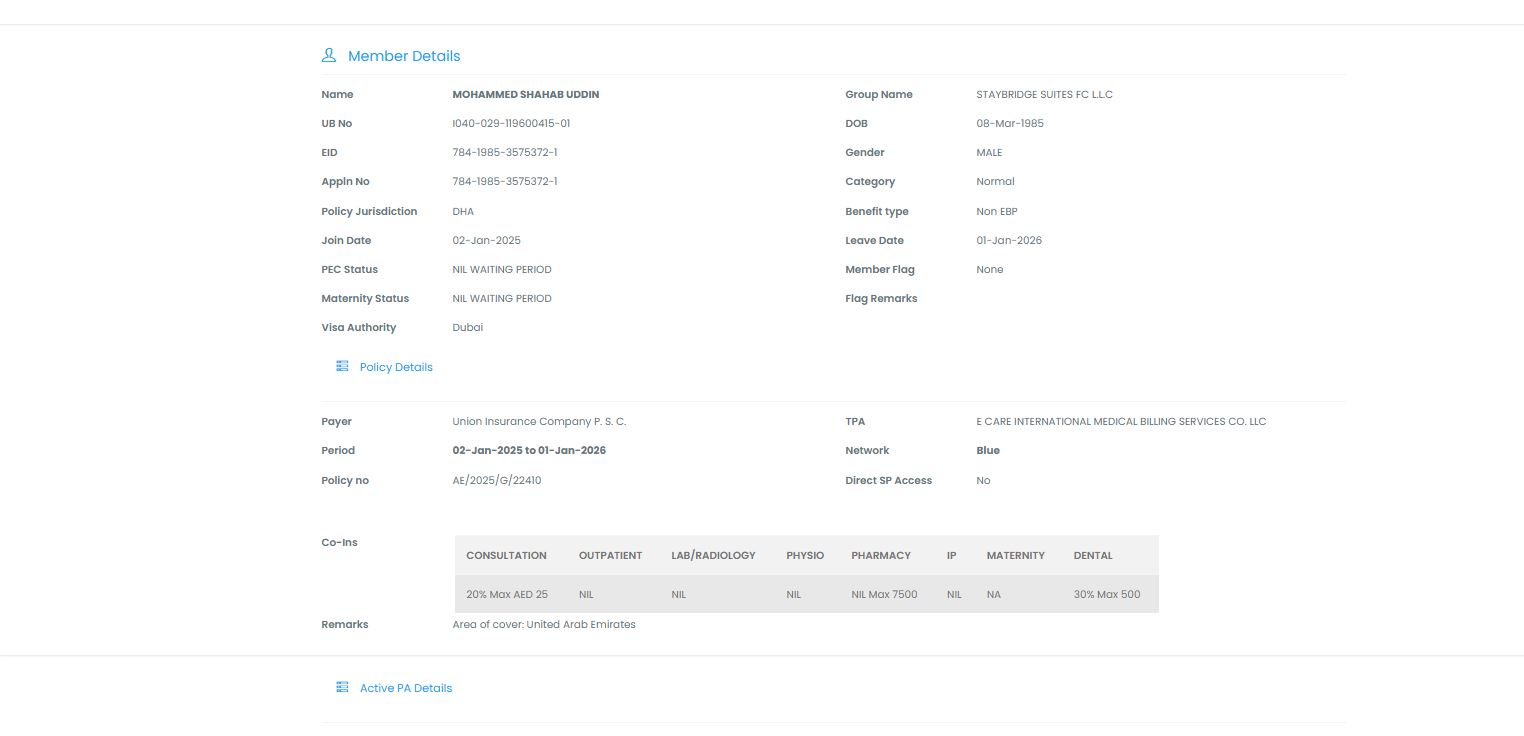Click the Leave Date value 01-Jan-2026

[x=1009, y=240]
